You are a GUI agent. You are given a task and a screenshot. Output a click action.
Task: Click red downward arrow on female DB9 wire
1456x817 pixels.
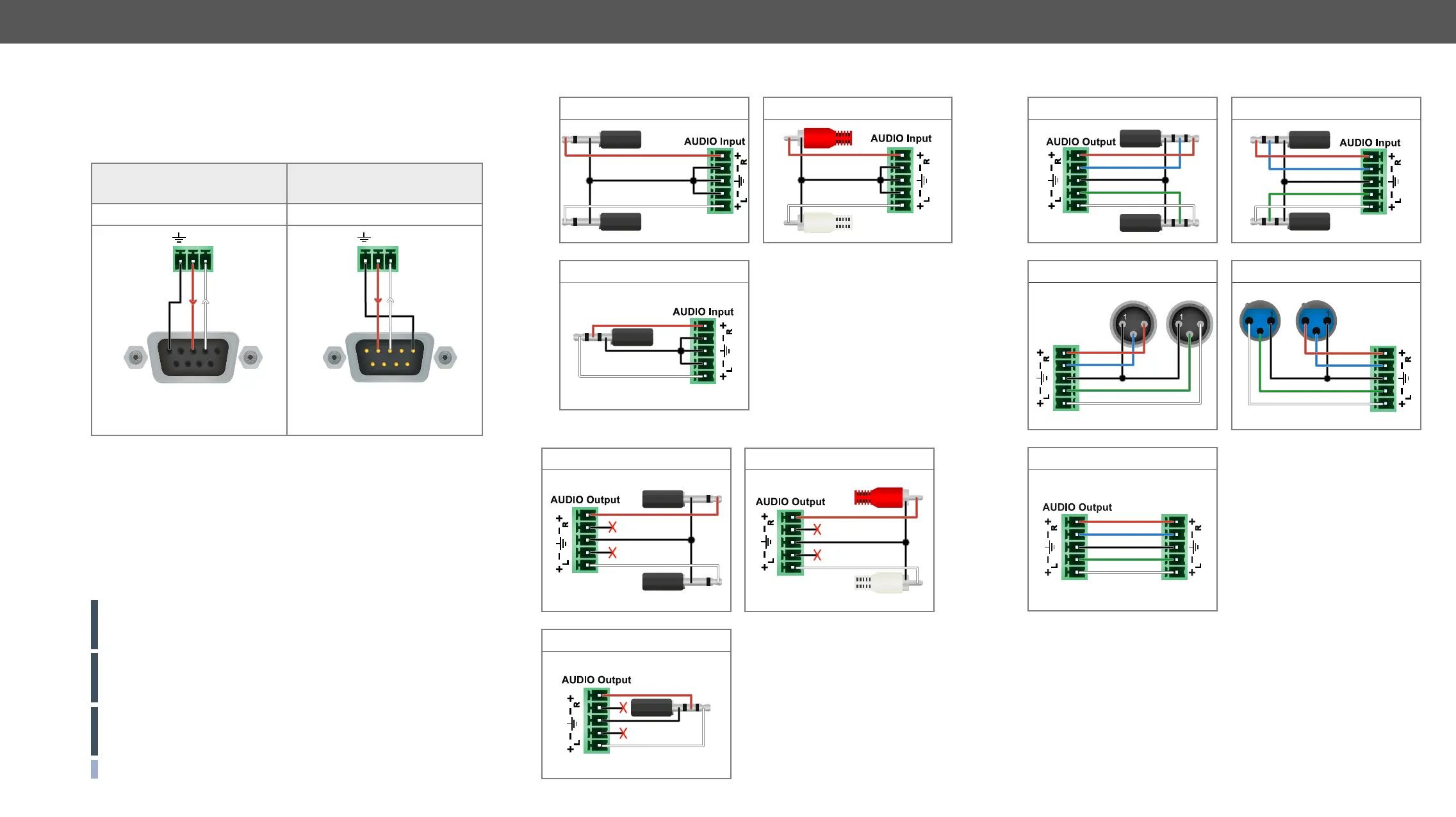[193, 301]
